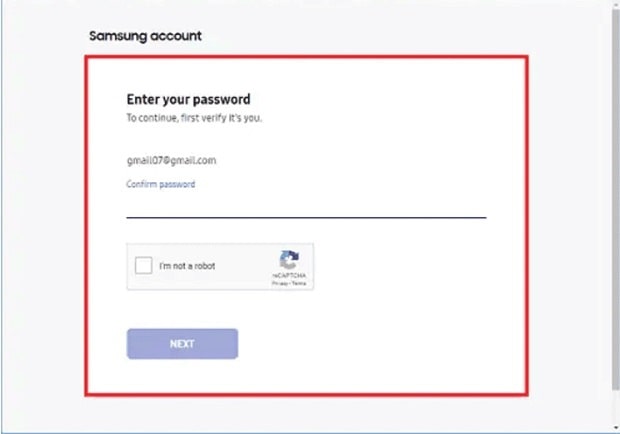Open the reCAPTCHA Terms link

(x=298, y=284)
